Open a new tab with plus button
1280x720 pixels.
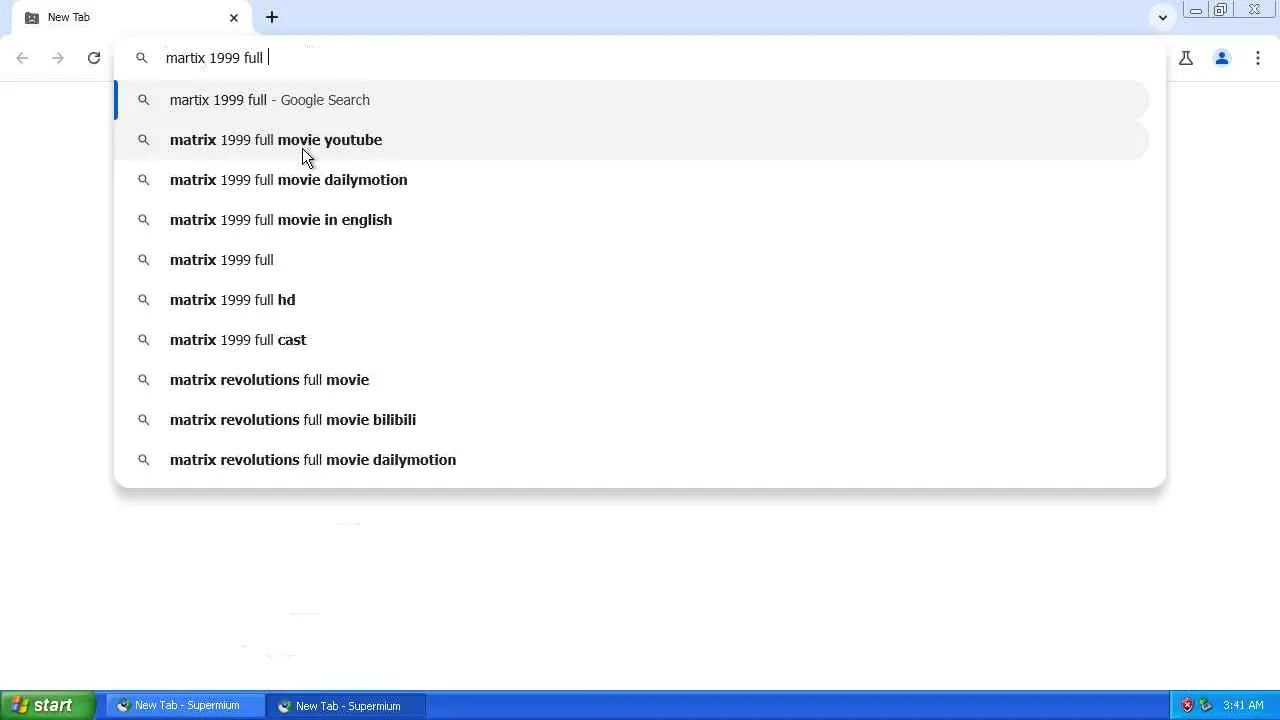coord(272,17)
